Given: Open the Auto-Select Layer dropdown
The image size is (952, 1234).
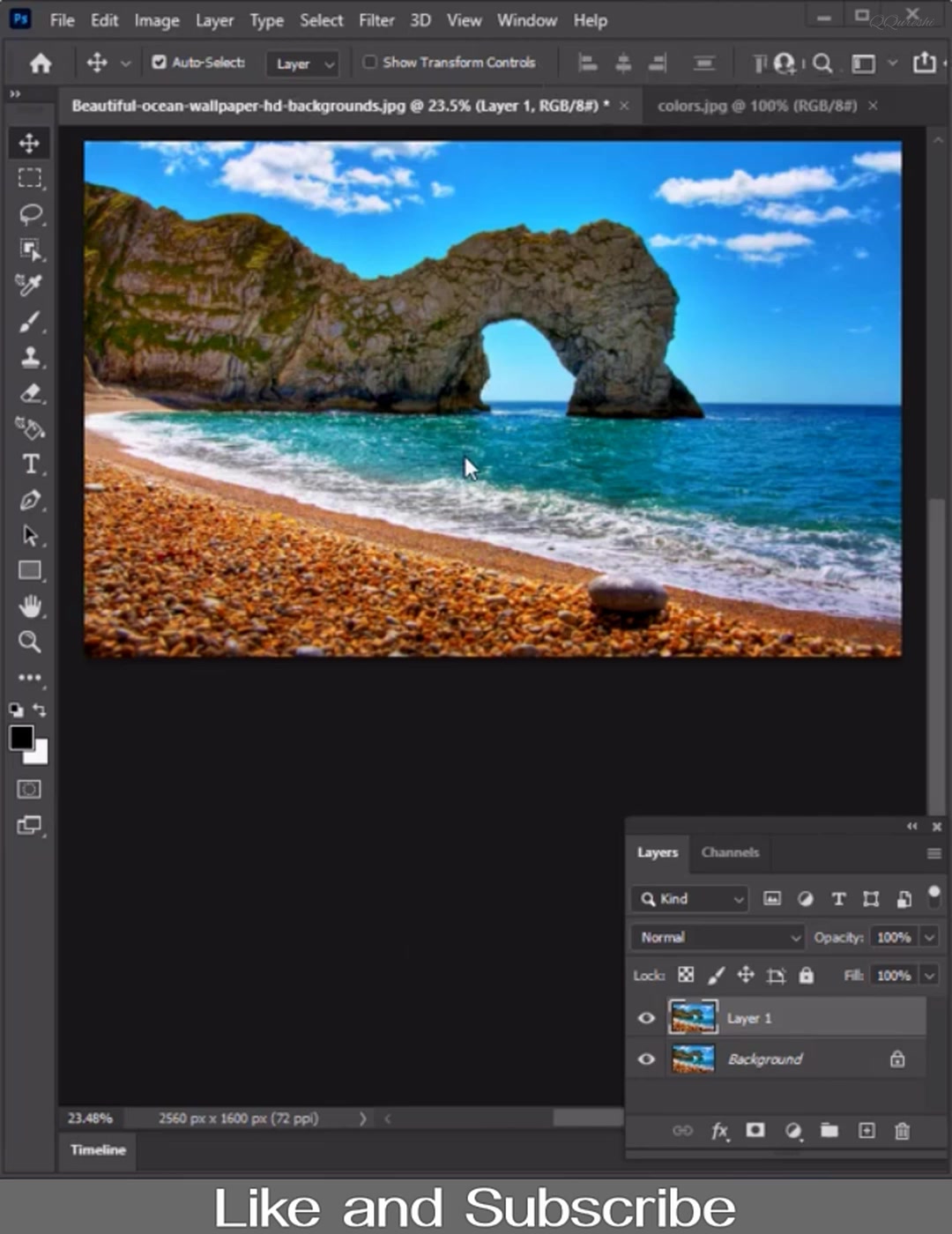Looking at the screenshot, I should (302, 63).
